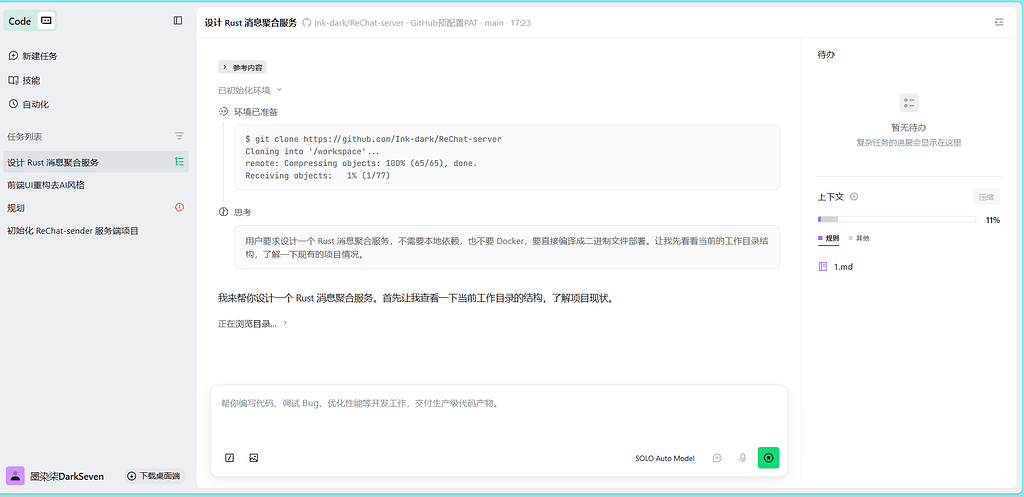This screenshot has width=1024, height=497.
Task: Click the main branch label
Action: click(x=494, y=23)
